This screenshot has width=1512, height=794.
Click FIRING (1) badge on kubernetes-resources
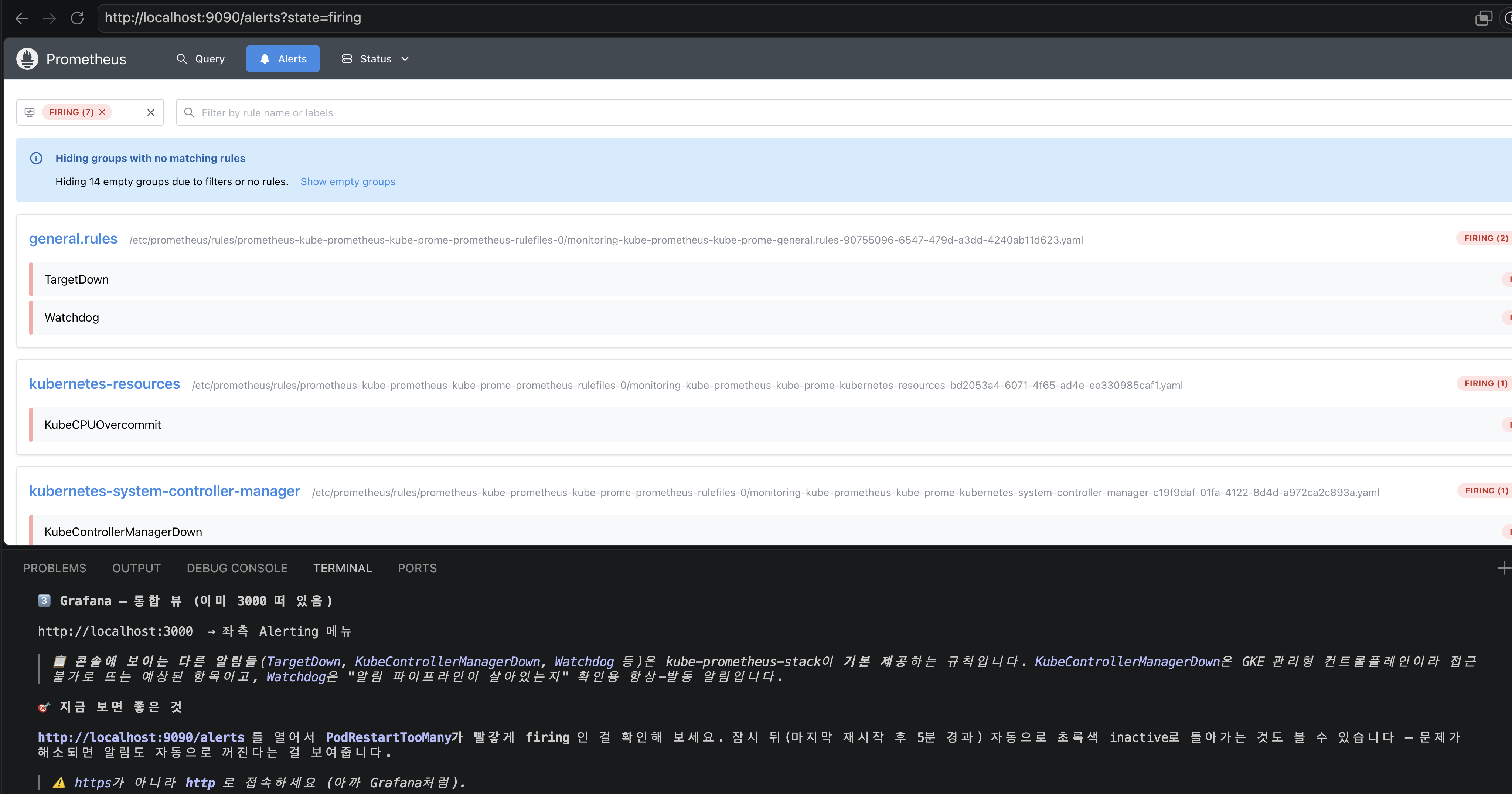tap(1485, 383)
